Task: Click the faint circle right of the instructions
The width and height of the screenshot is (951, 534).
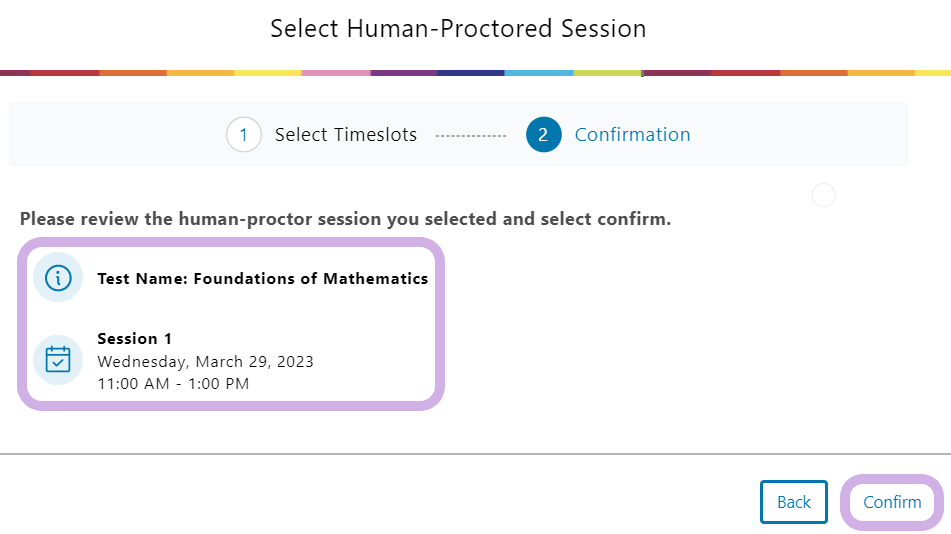Action: pos(824,195)
